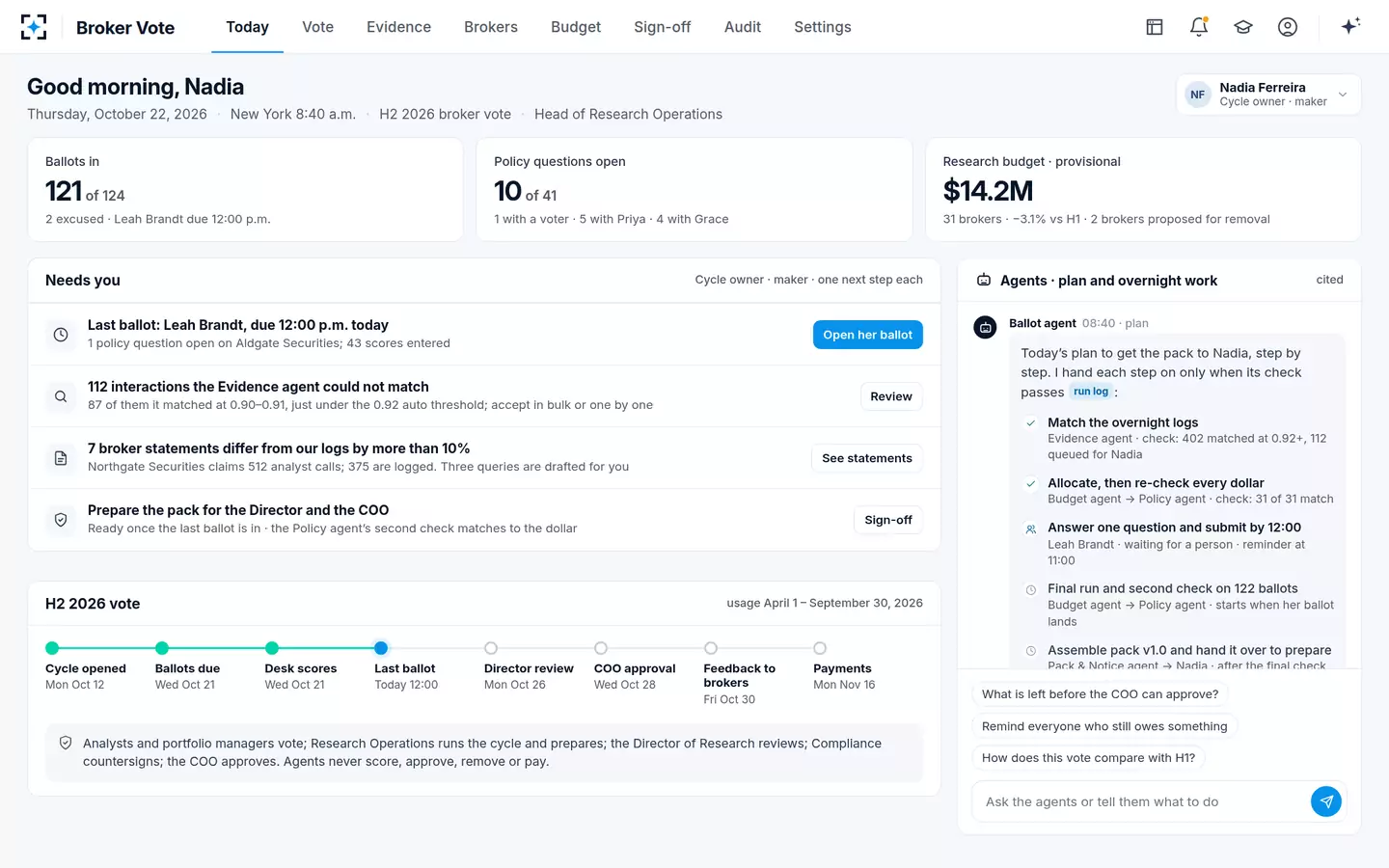Click Review for unmatched interactions
This screenshot has height=868, width=1389.
tap(891, 396)
